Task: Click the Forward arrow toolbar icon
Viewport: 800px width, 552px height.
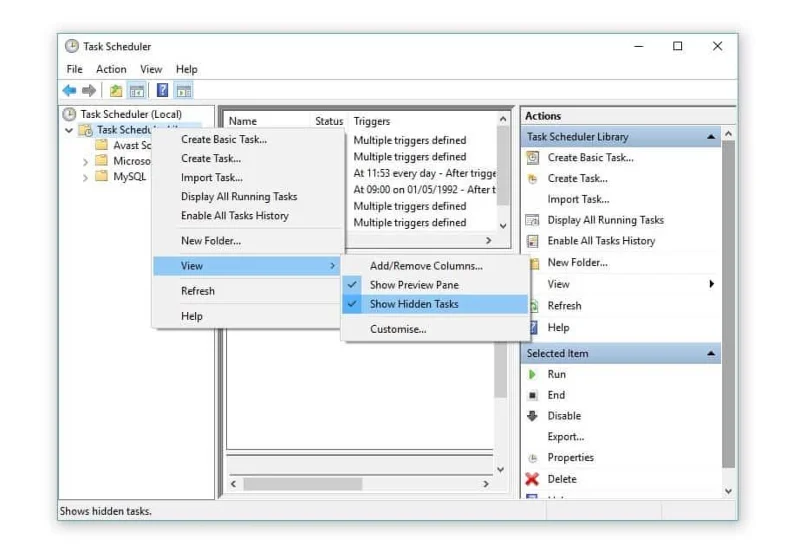Action: tap(89, 91)
